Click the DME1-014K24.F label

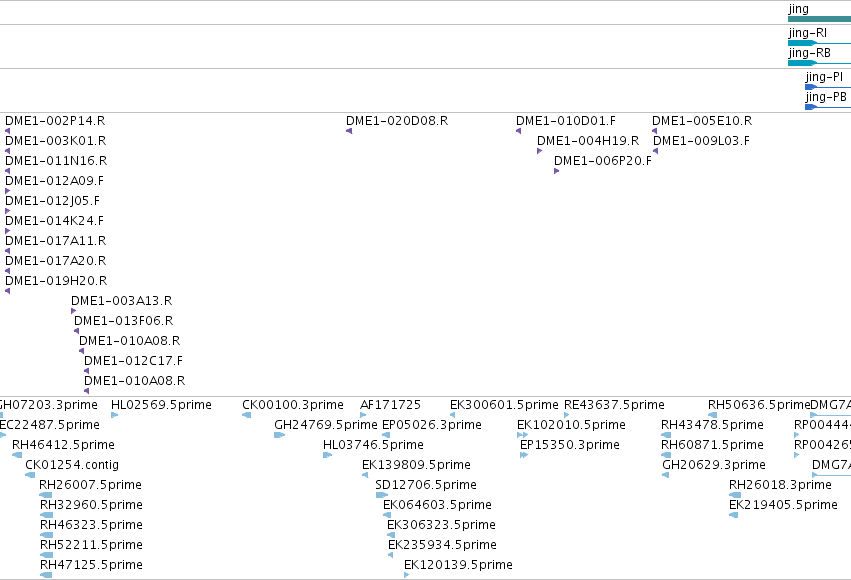pos(54,221)
